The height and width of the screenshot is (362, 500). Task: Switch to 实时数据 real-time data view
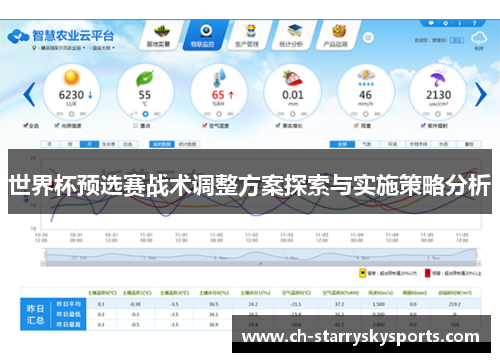[162, 144]
